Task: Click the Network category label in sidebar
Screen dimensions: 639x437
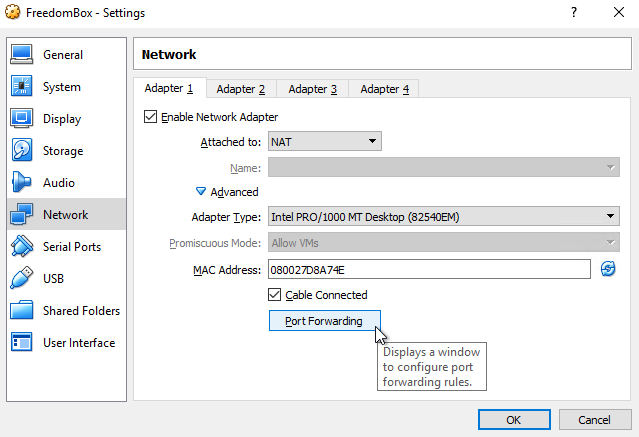Action: (66, 215)
